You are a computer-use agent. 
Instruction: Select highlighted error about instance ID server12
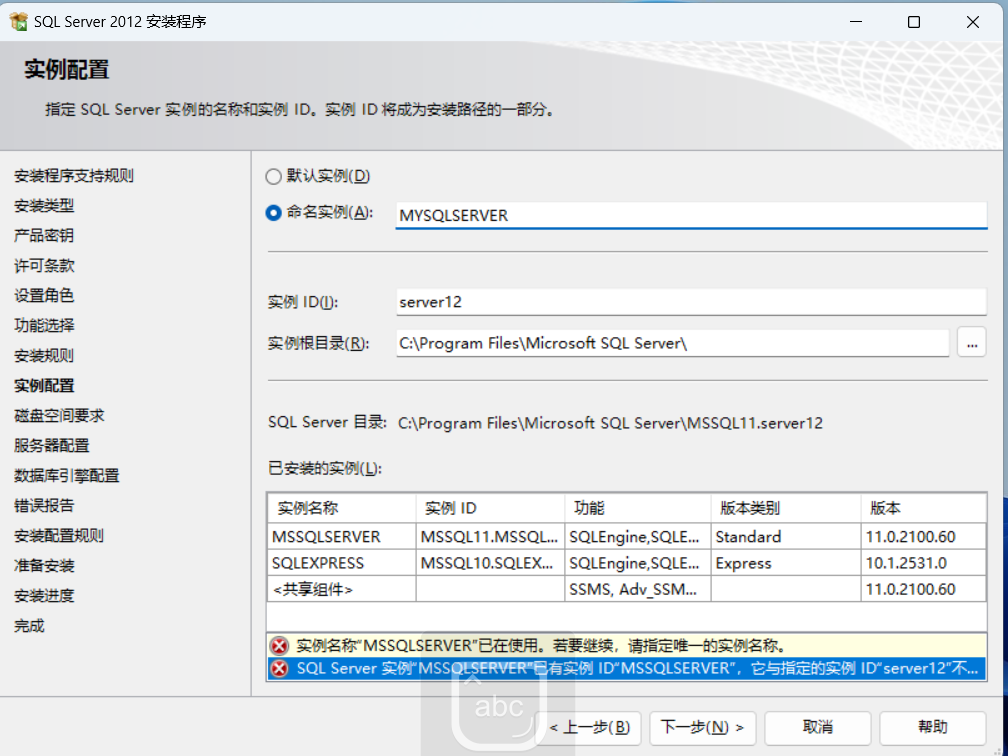click(x=627, y=669)
